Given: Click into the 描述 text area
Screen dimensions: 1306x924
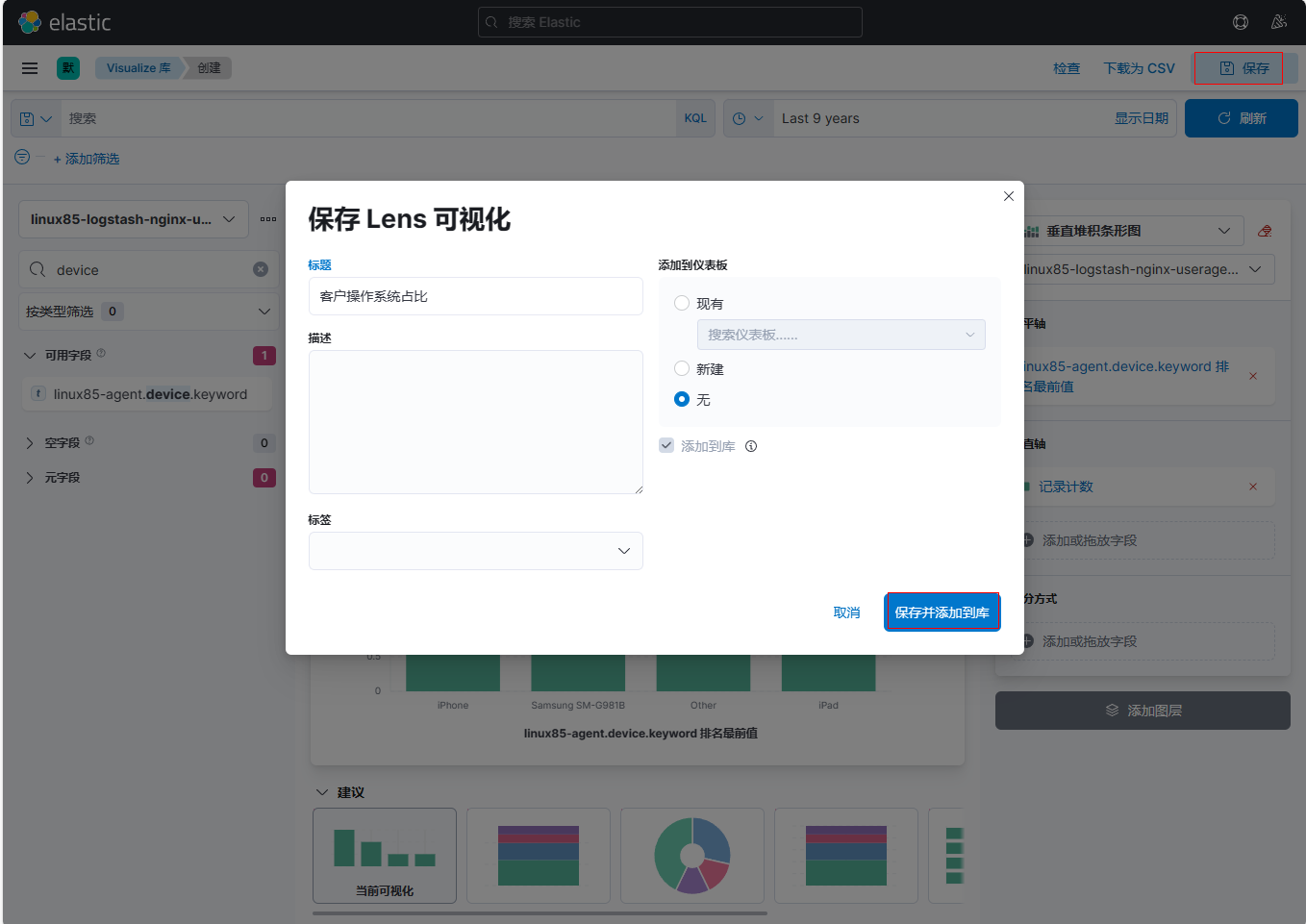Looking at the screenshot, I should [475, 421].
